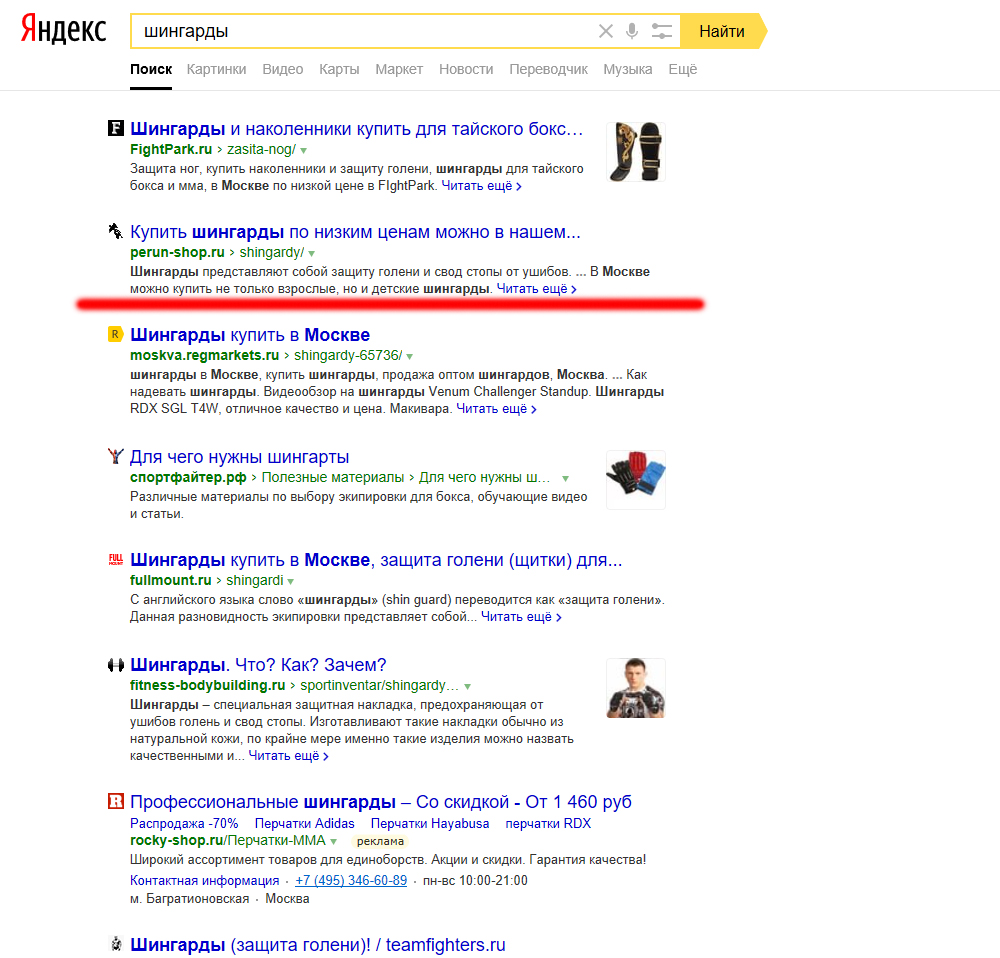
Task: Open result 'Шингарды купить в Москве' from regmarkets
Action: 250,335
